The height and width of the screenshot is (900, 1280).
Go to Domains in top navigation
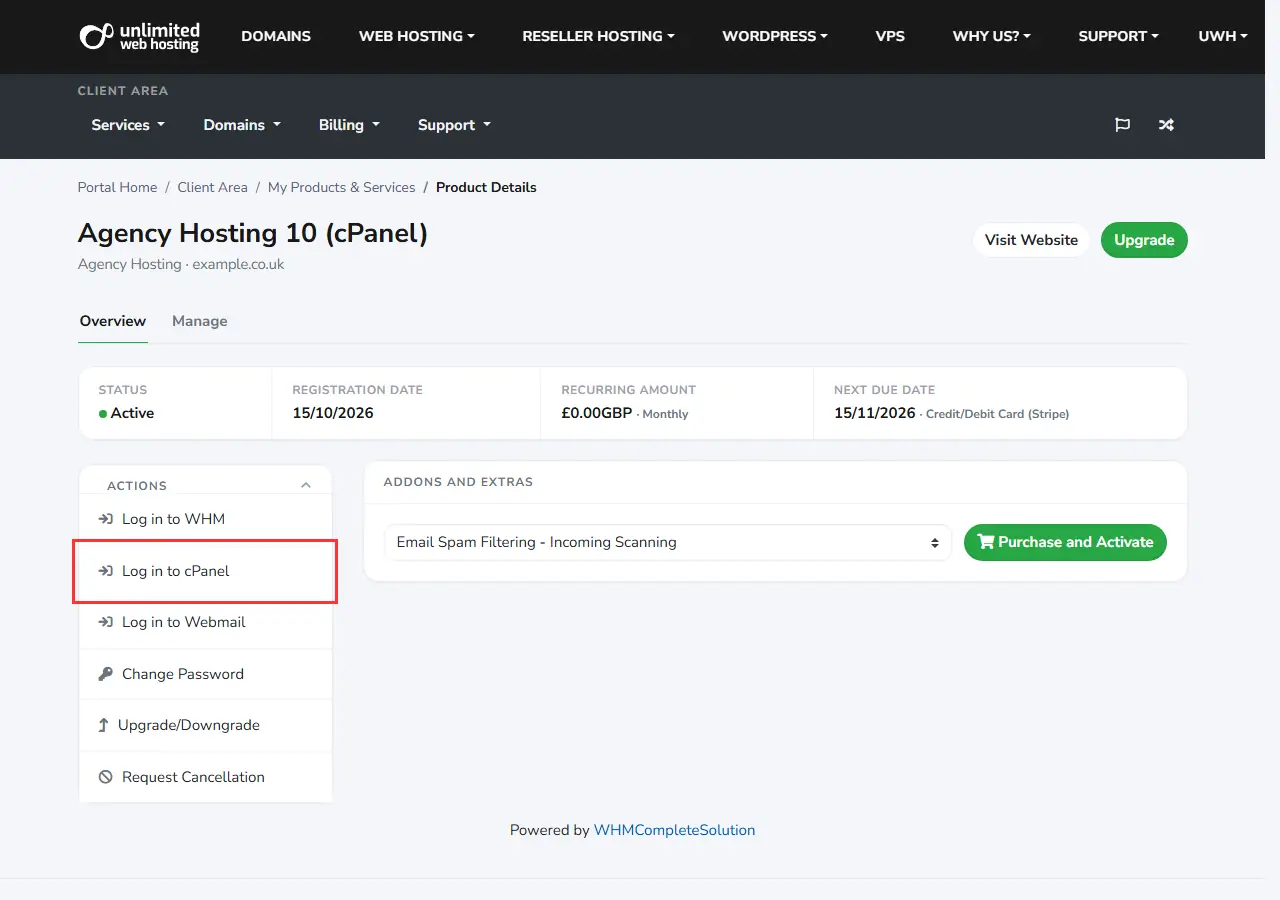(276, 36)
